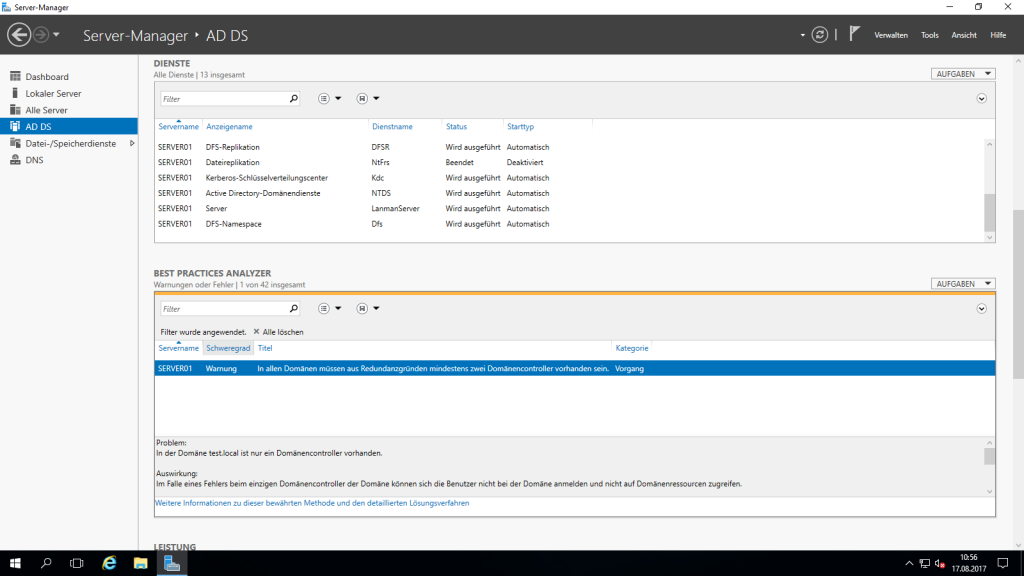The image size is (1024, 576).
Task: Refresh the Server-Manager view
Action: (x=820, y=35)
